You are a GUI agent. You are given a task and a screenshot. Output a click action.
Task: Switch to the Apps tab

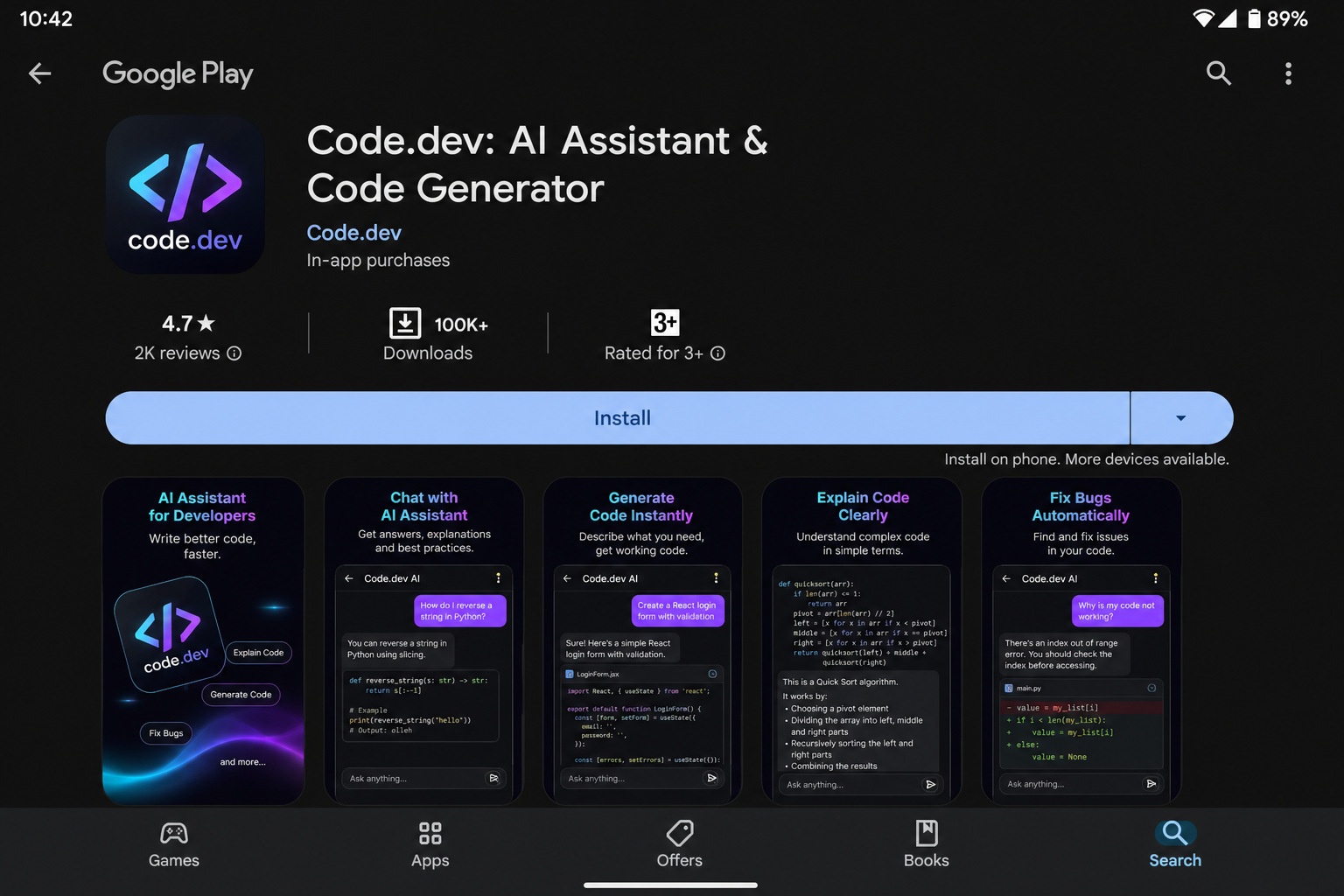tap(430, 845)
